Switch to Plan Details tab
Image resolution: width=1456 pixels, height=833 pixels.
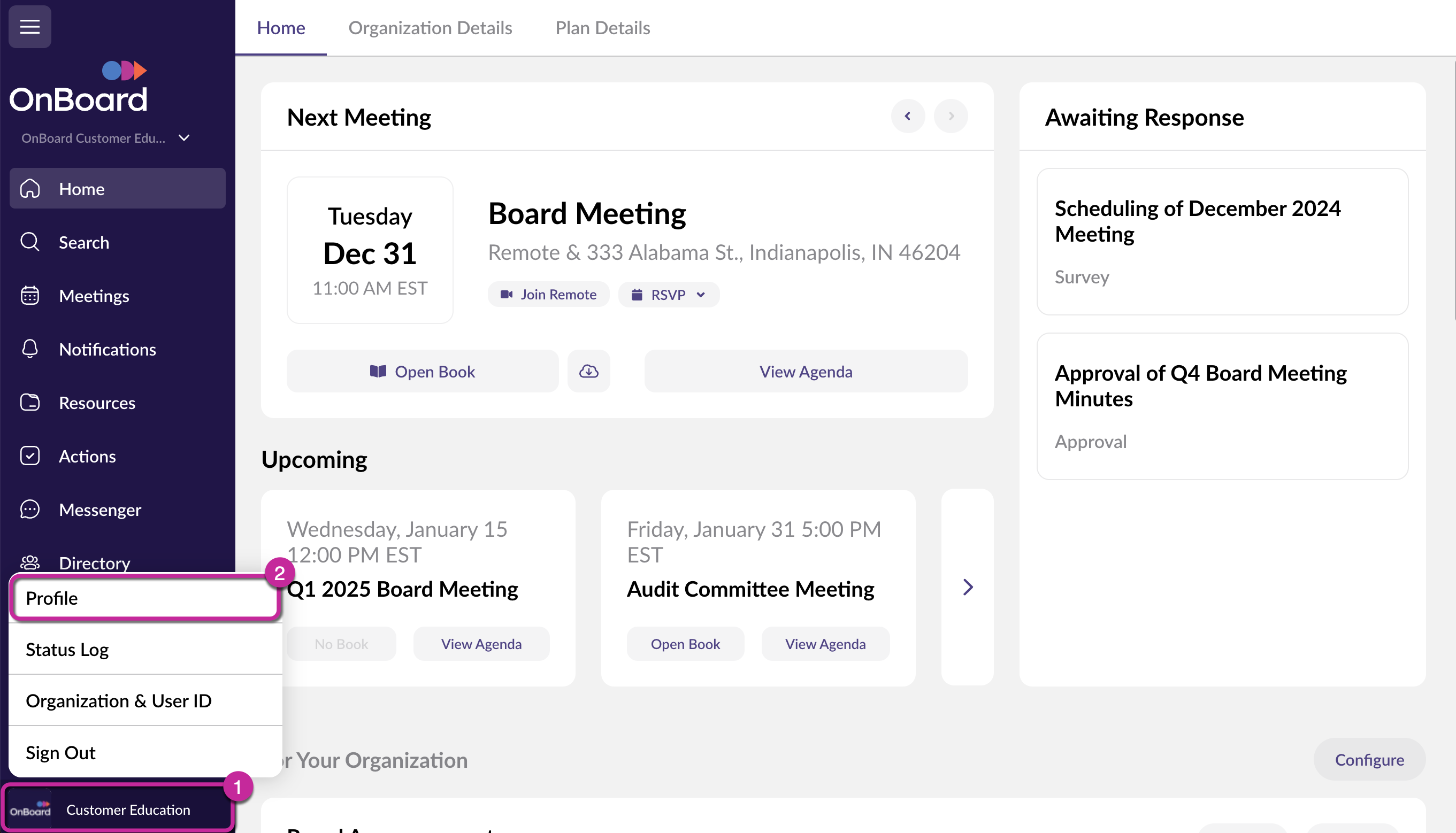coord(602,27)
